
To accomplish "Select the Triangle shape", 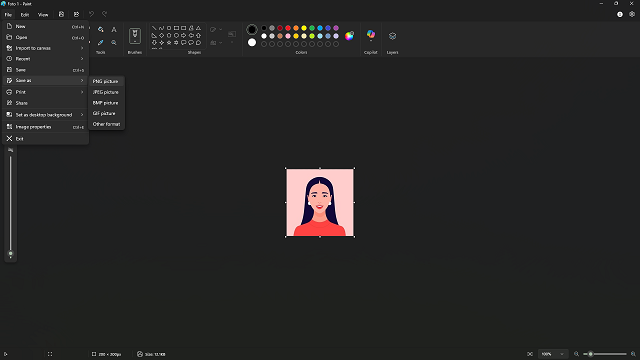I will tap(198, 28).
